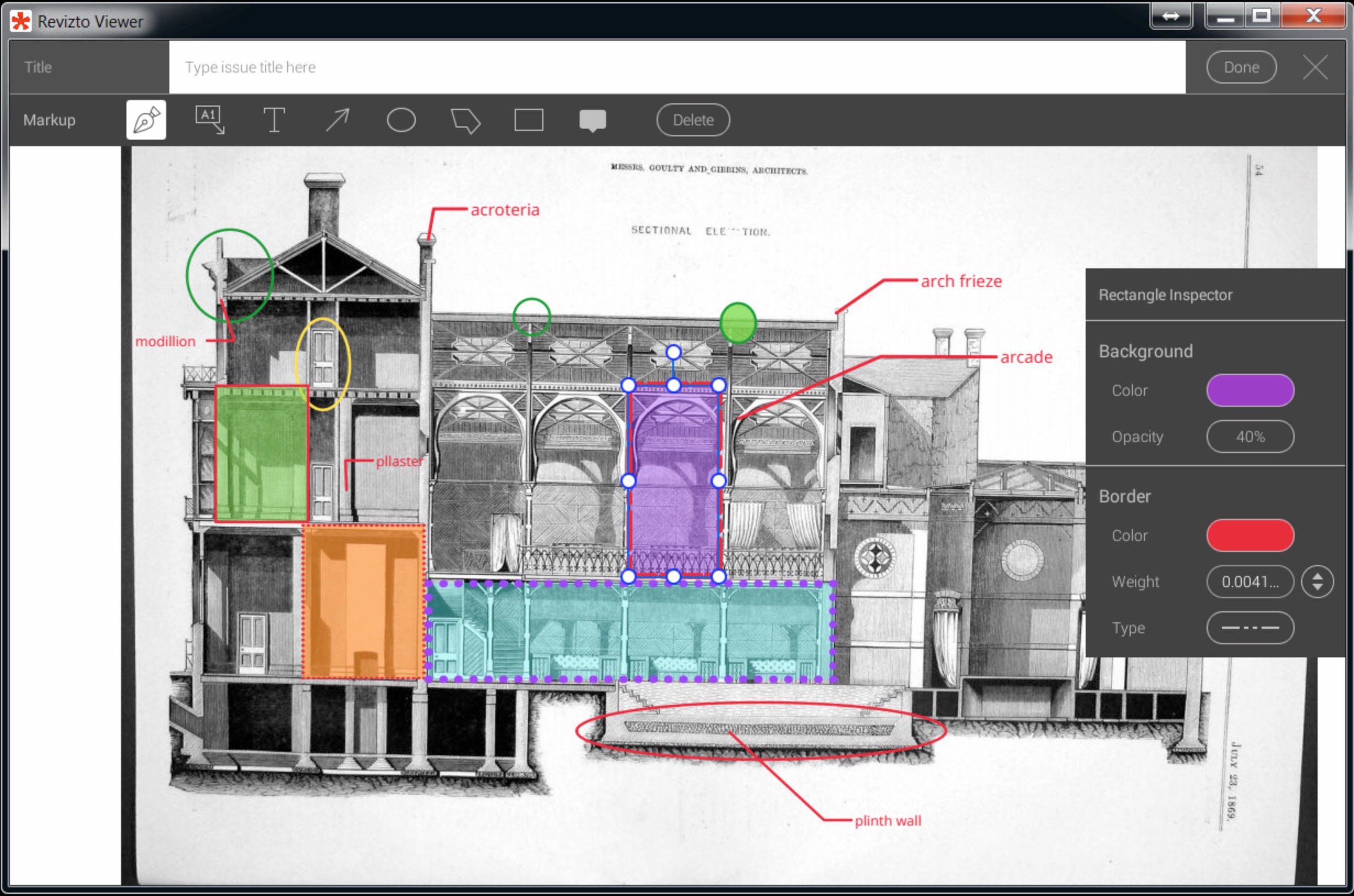The height and width of the screenshot is (896, 1354).
Task: Select the 'arch frieze' text label
Action: tap(961, 281)
